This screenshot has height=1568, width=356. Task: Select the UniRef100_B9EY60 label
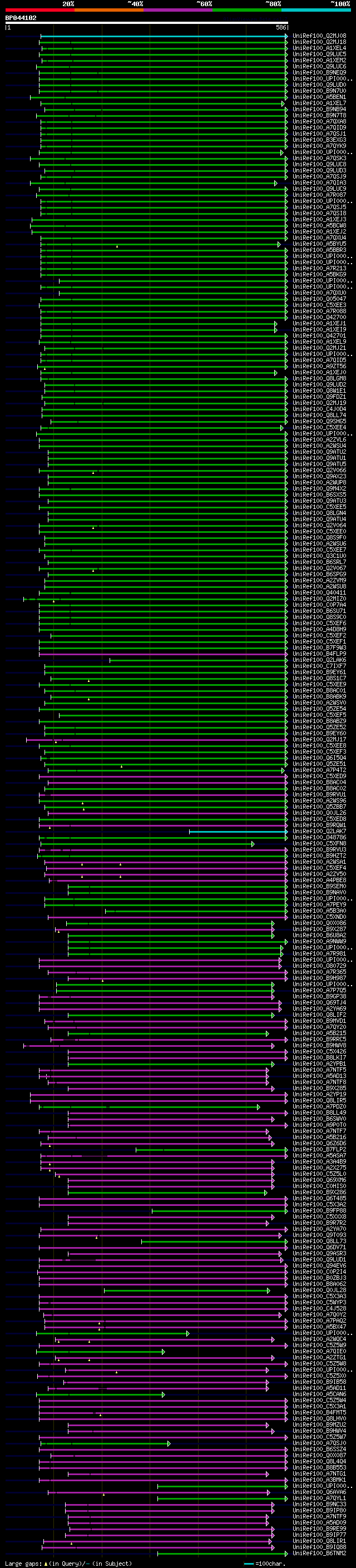pyautogui.click(x=319, y=734)
